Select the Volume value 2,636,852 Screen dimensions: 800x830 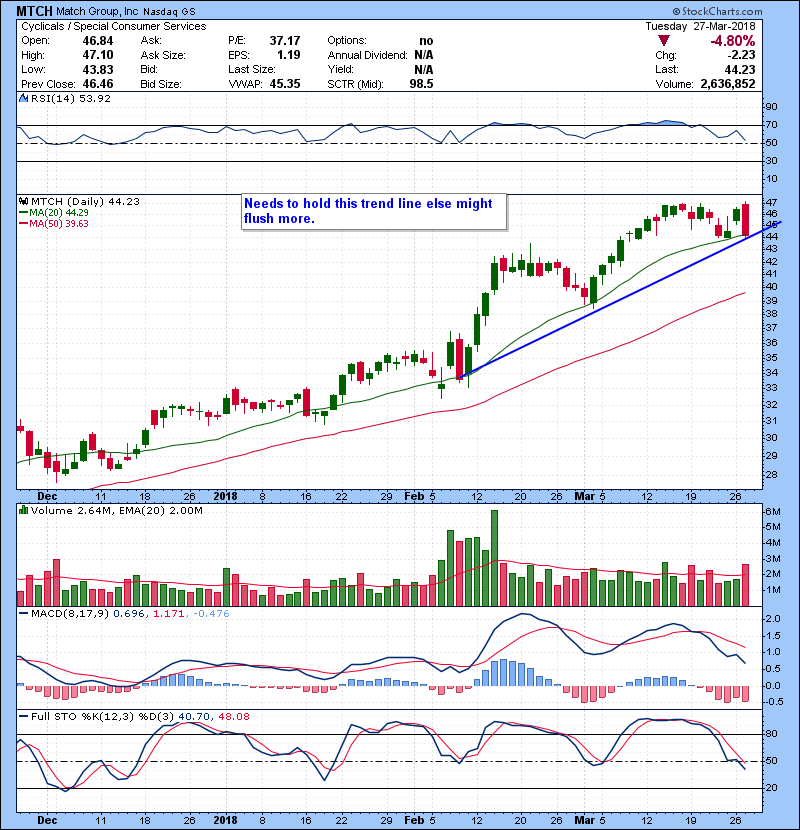pyautogui.click(x=727, y=84)
